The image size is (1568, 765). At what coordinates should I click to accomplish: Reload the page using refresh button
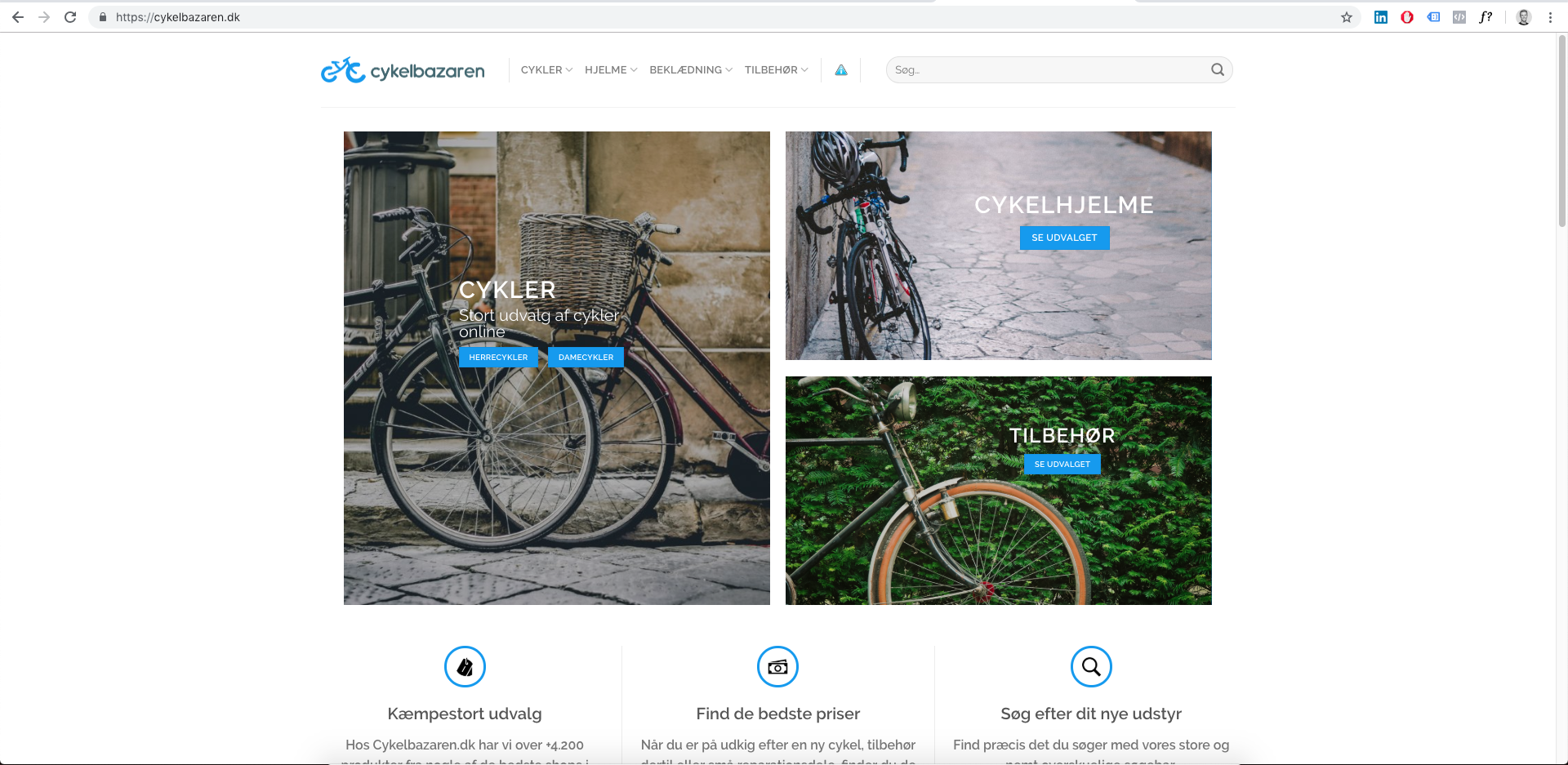pyautogui.click(x=70, y=17)
